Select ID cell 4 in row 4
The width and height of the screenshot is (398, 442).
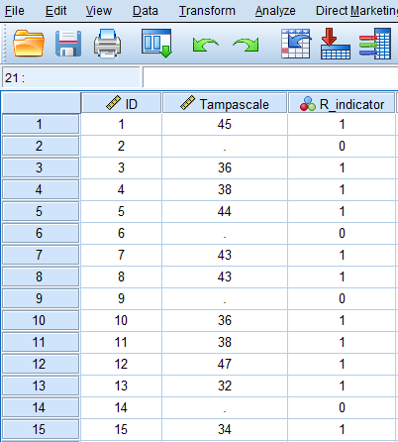tap(121, 190)
